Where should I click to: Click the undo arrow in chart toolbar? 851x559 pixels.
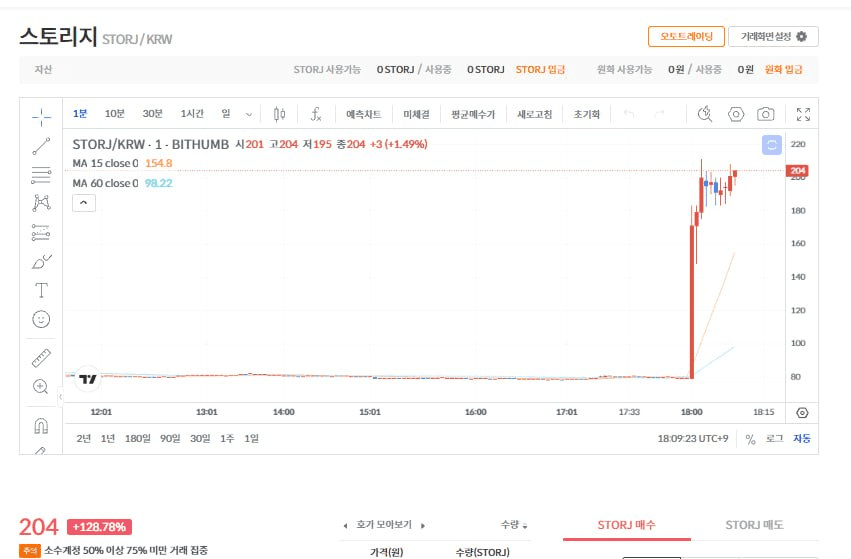point(629,114)
